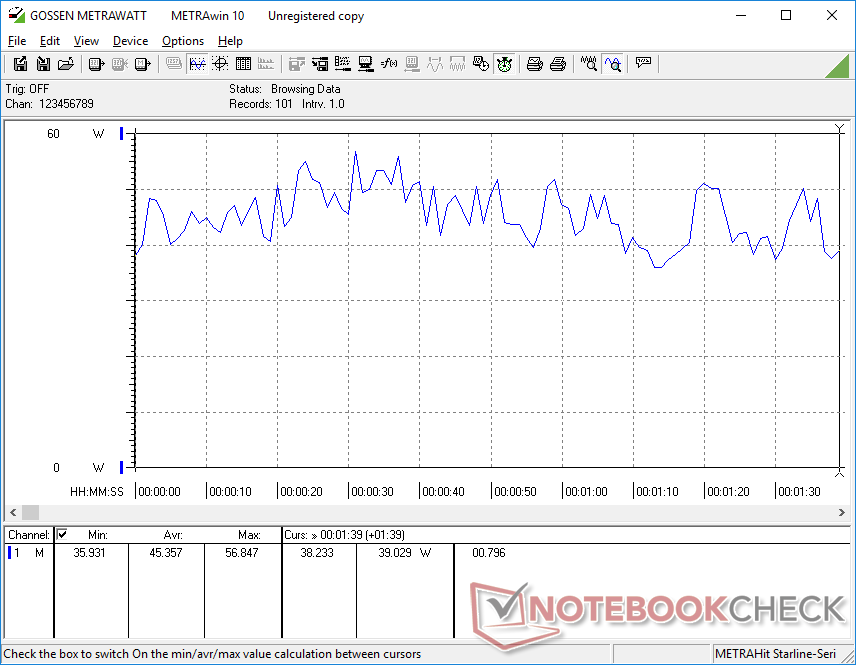The width and height of the screenshot is (856, 665).
Task: Click the METRAHit Starline-Seri status bar entry
Action: (x=775, y=654)
